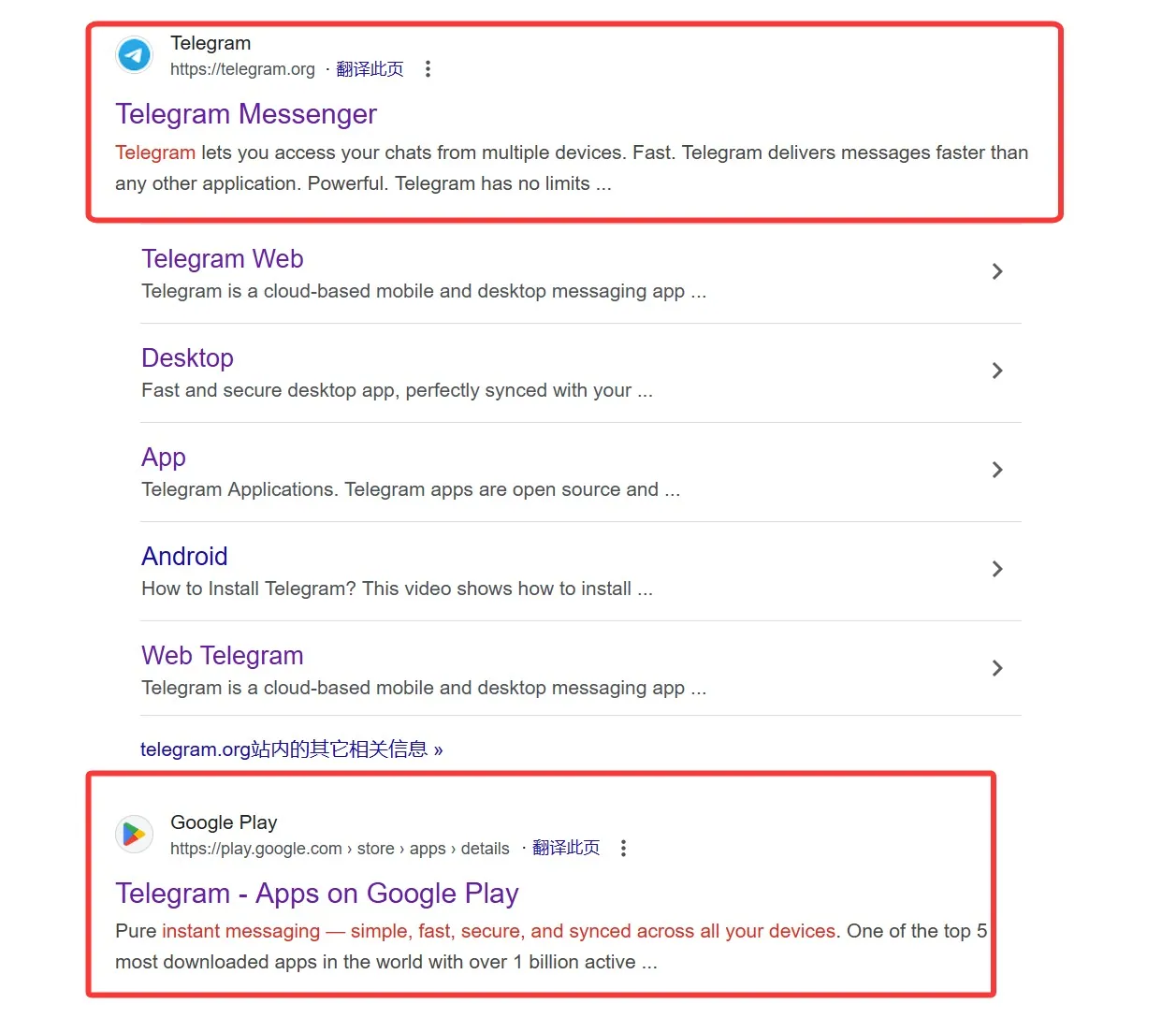Expand the Telegram Web sitelink chevron
This screenshot has height=1018, width=1176.
(996, 271)
